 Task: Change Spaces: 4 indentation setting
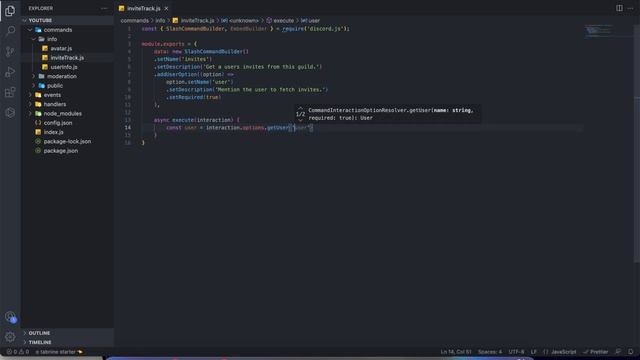click(x=490, y=352)
